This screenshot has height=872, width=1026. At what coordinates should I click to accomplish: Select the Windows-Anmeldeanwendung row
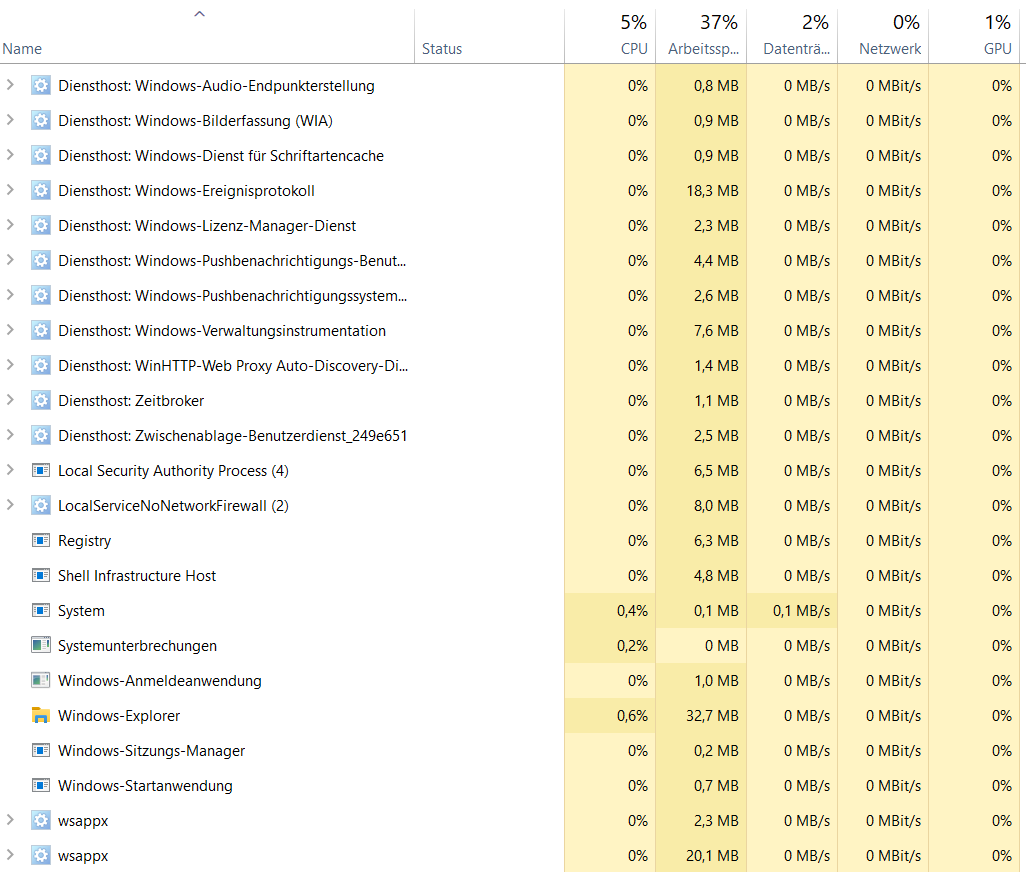[x=510, y=680]
